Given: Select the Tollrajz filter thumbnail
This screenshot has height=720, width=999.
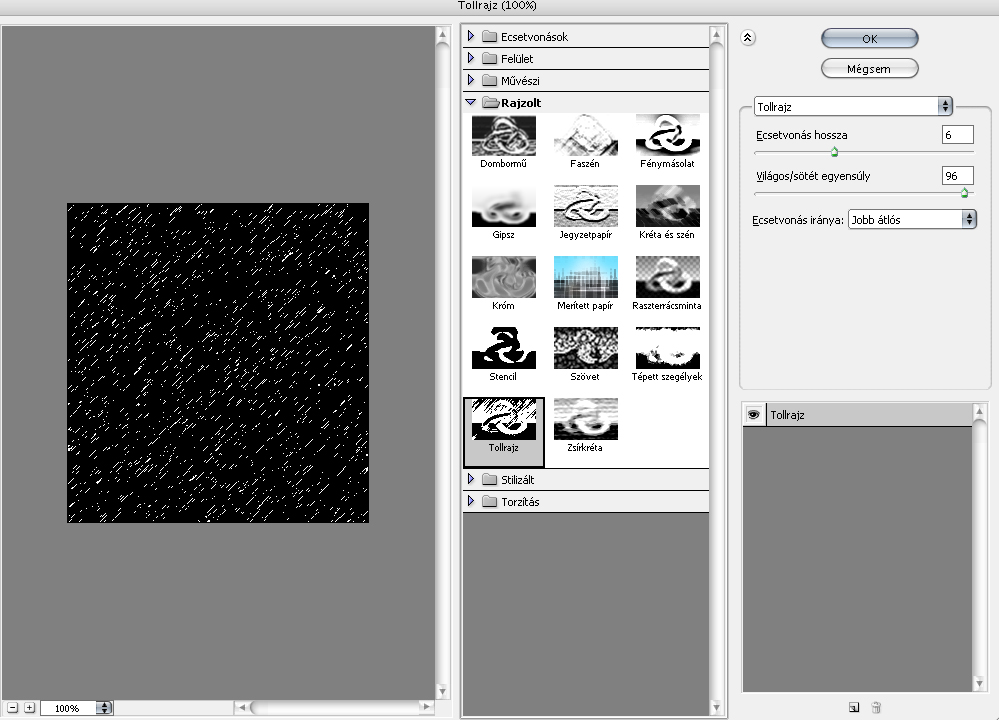Looking at the screenshot, I should pyautogui.click(x=503, y=419).
